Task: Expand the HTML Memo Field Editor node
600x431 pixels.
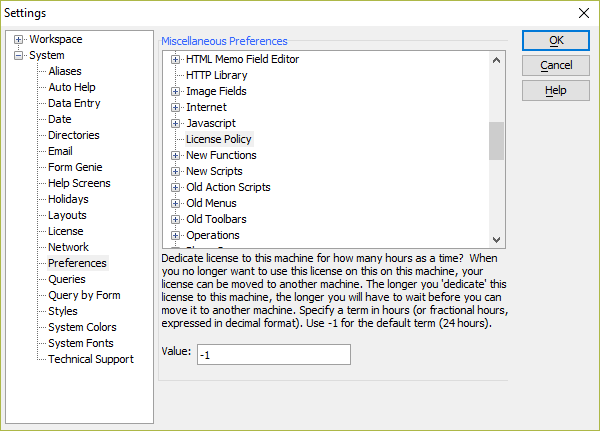Action: [175, 59]
